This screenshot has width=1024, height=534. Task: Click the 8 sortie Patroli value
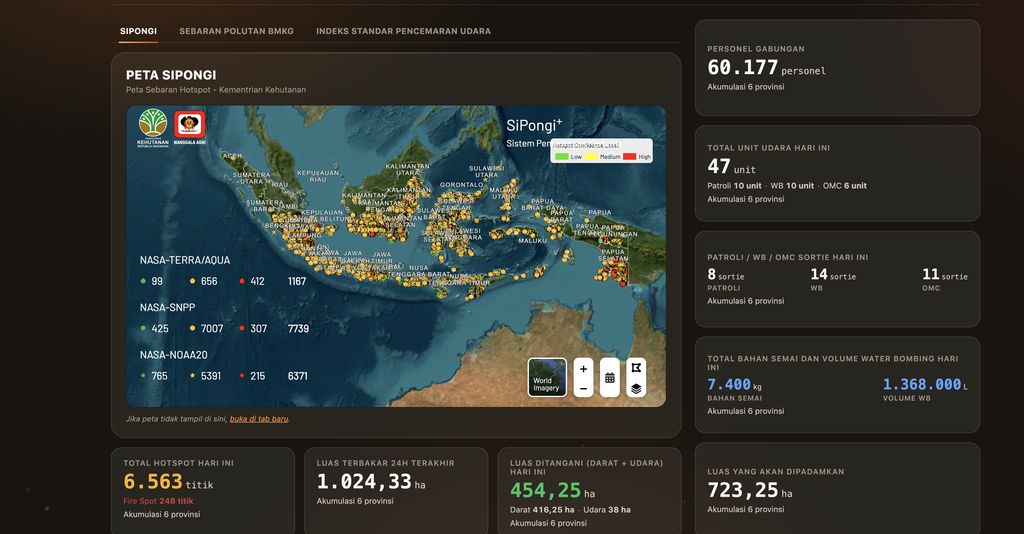tap(726, 275)
